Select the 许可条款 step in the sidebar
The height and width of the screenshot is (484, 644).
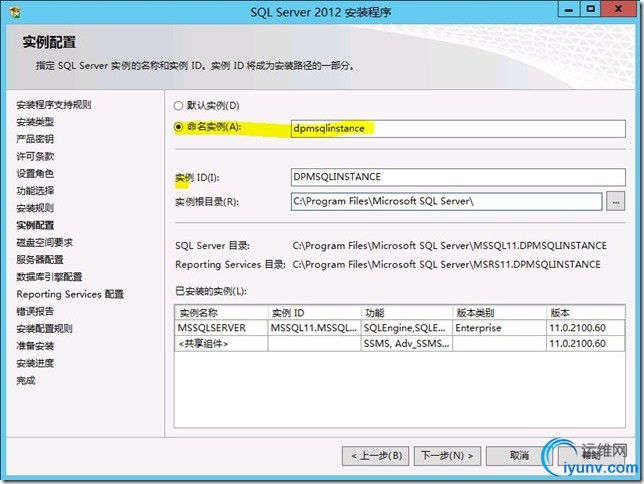[x=35, y=157]
